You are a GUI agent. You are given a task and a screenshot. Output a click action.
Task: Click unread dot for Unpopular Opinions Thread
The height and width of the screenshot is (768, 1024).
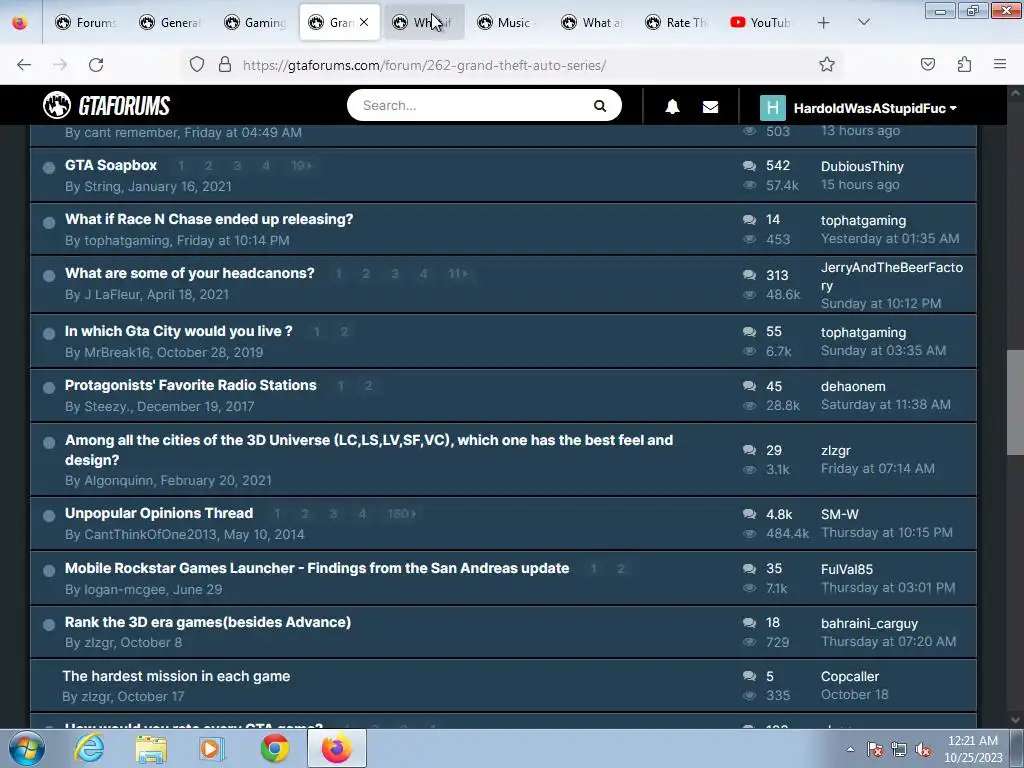click(x=49, y=516)
